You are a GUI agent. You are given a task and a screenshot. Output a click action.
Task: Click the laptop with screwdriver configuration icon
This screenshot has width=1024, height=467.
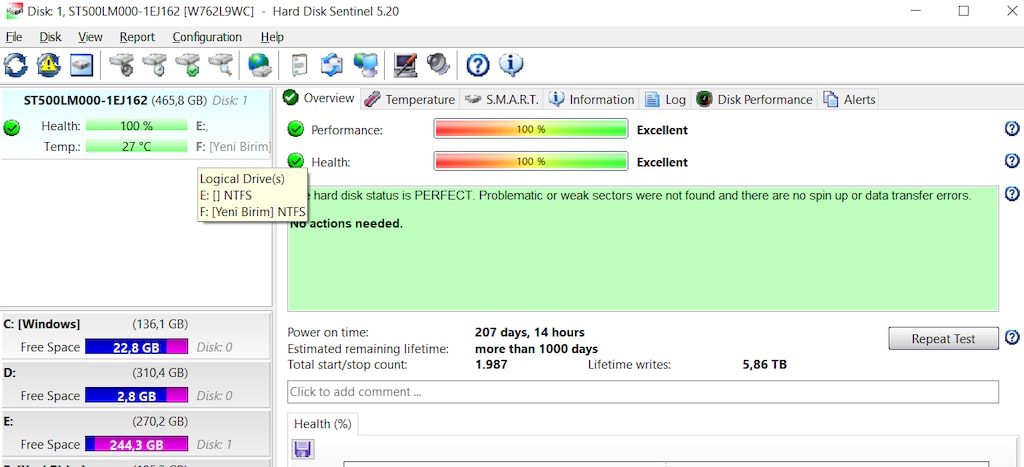[x=406, y=65]
